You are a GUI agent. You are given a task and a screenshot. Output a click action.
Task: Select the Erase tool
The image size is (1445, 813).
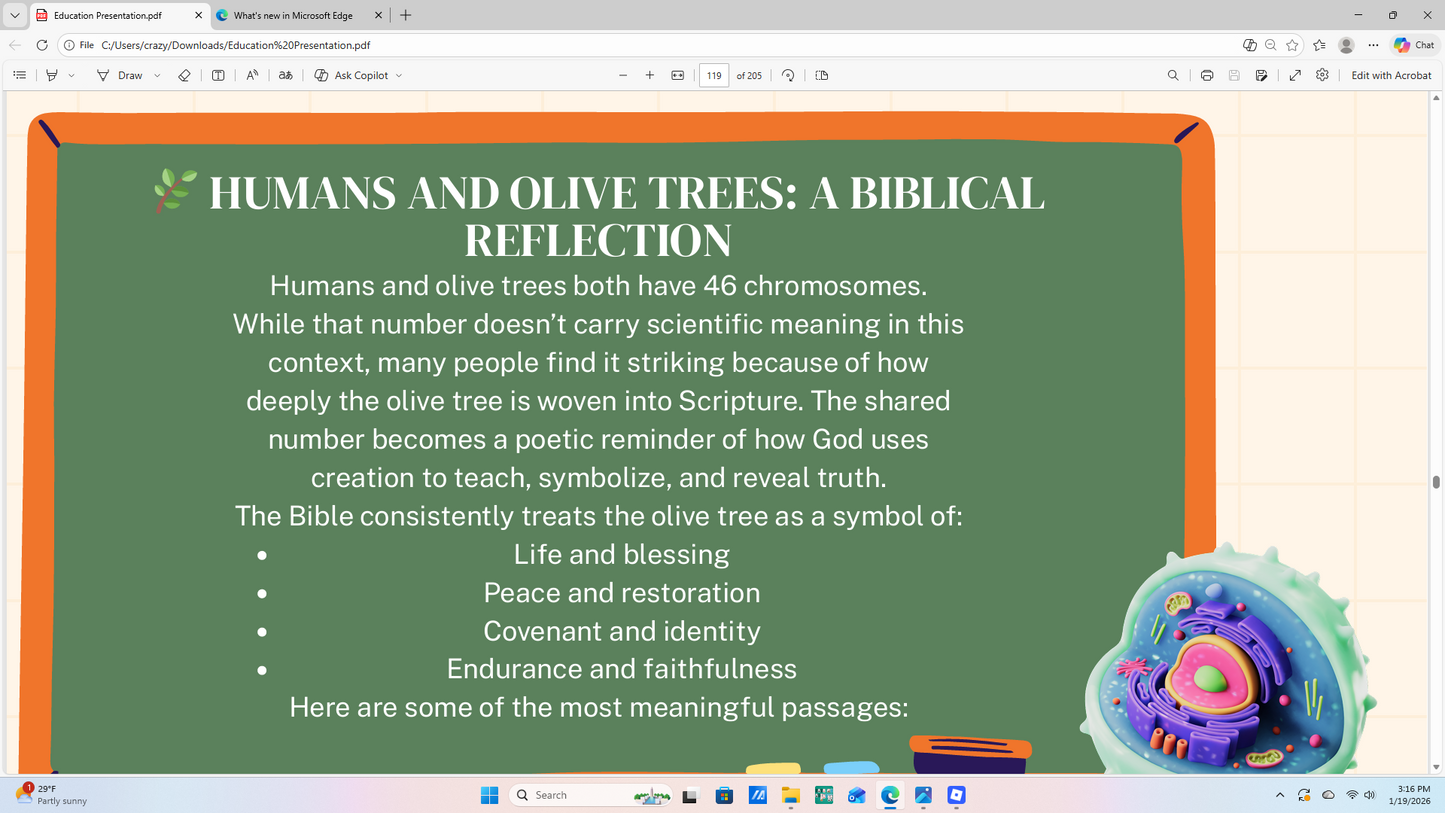[x=184, y=75]
